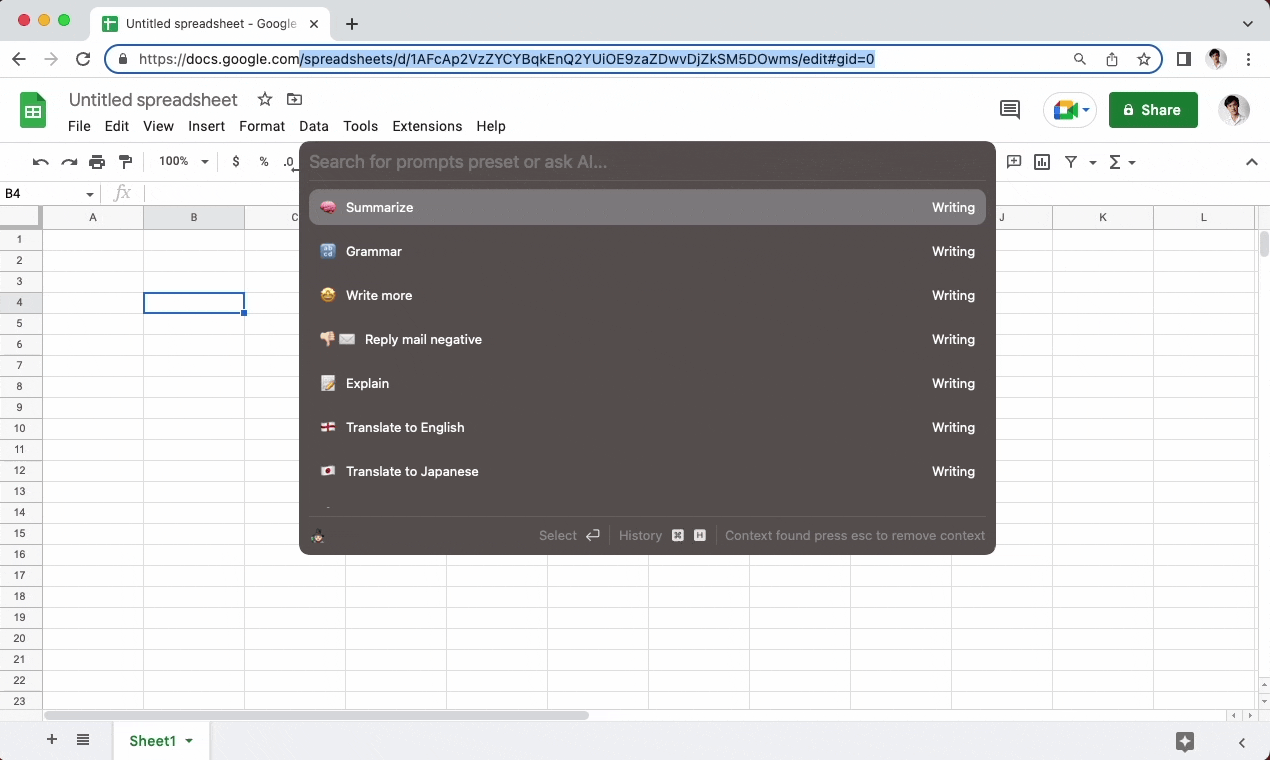This screenshot has width=1270, height=760.
Task: Click the horizontal scrollbar thumb at the bottom
Action: tap(316, 715)
